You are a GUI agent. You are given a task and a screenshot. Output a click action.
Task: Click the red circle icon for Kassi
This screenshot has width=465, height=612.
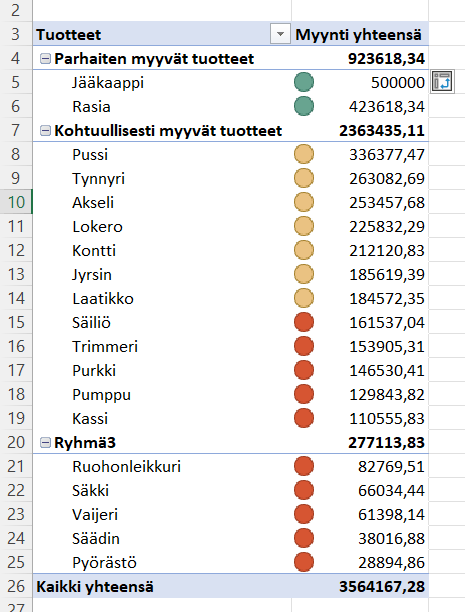point(304,418)
